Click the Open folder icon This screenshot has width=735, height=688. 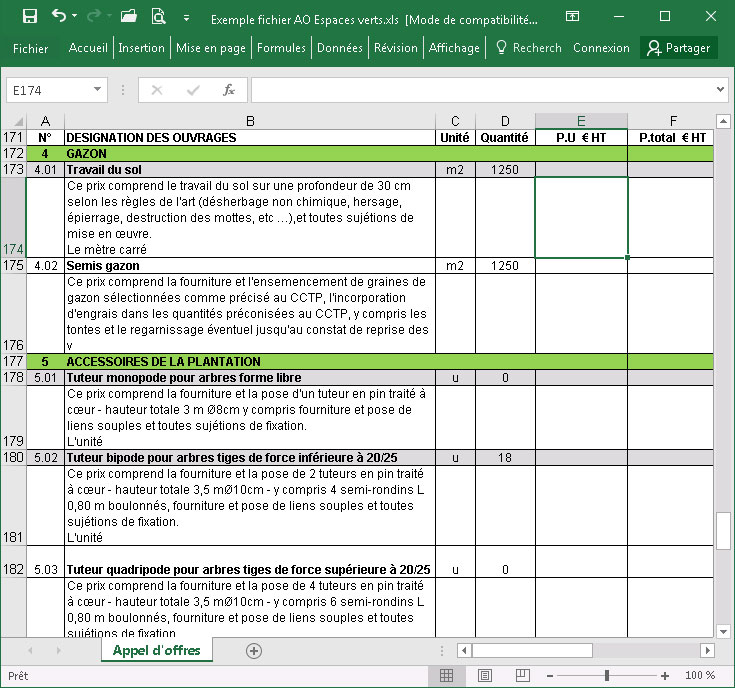coord(128,17)
